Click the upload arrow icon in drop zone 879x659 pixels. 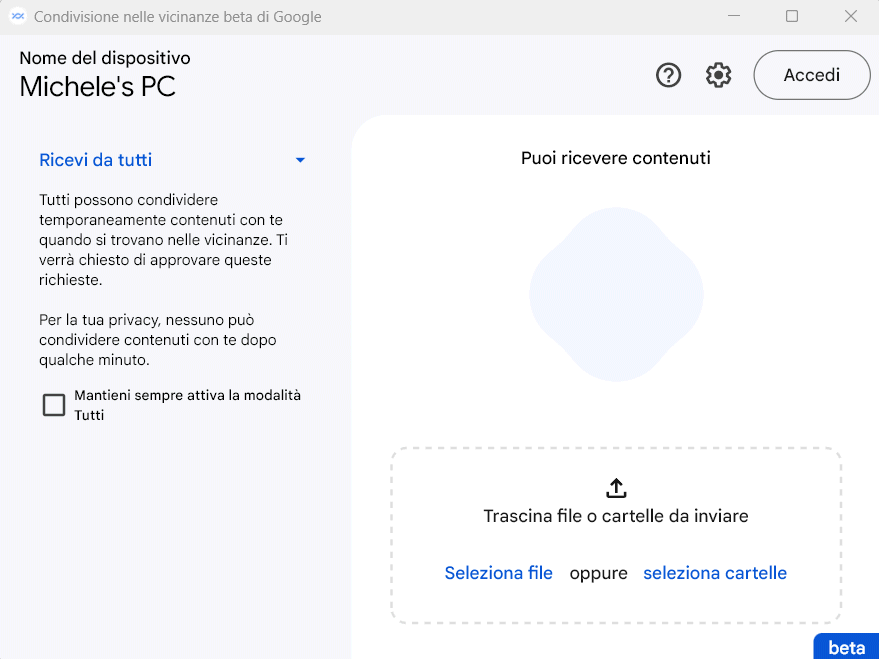616,488
